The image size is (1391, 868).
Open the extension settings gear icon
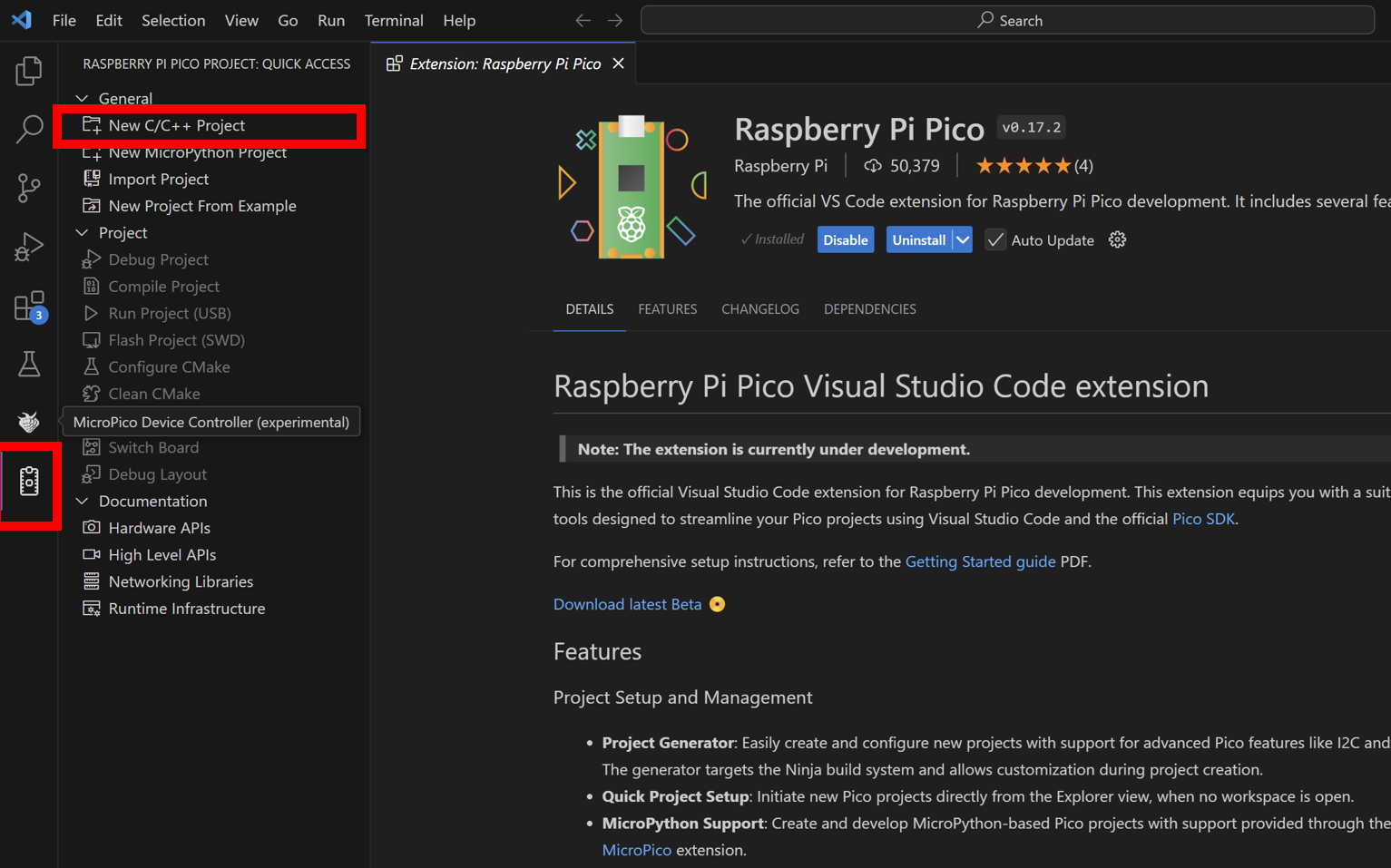click(1117, 239)
